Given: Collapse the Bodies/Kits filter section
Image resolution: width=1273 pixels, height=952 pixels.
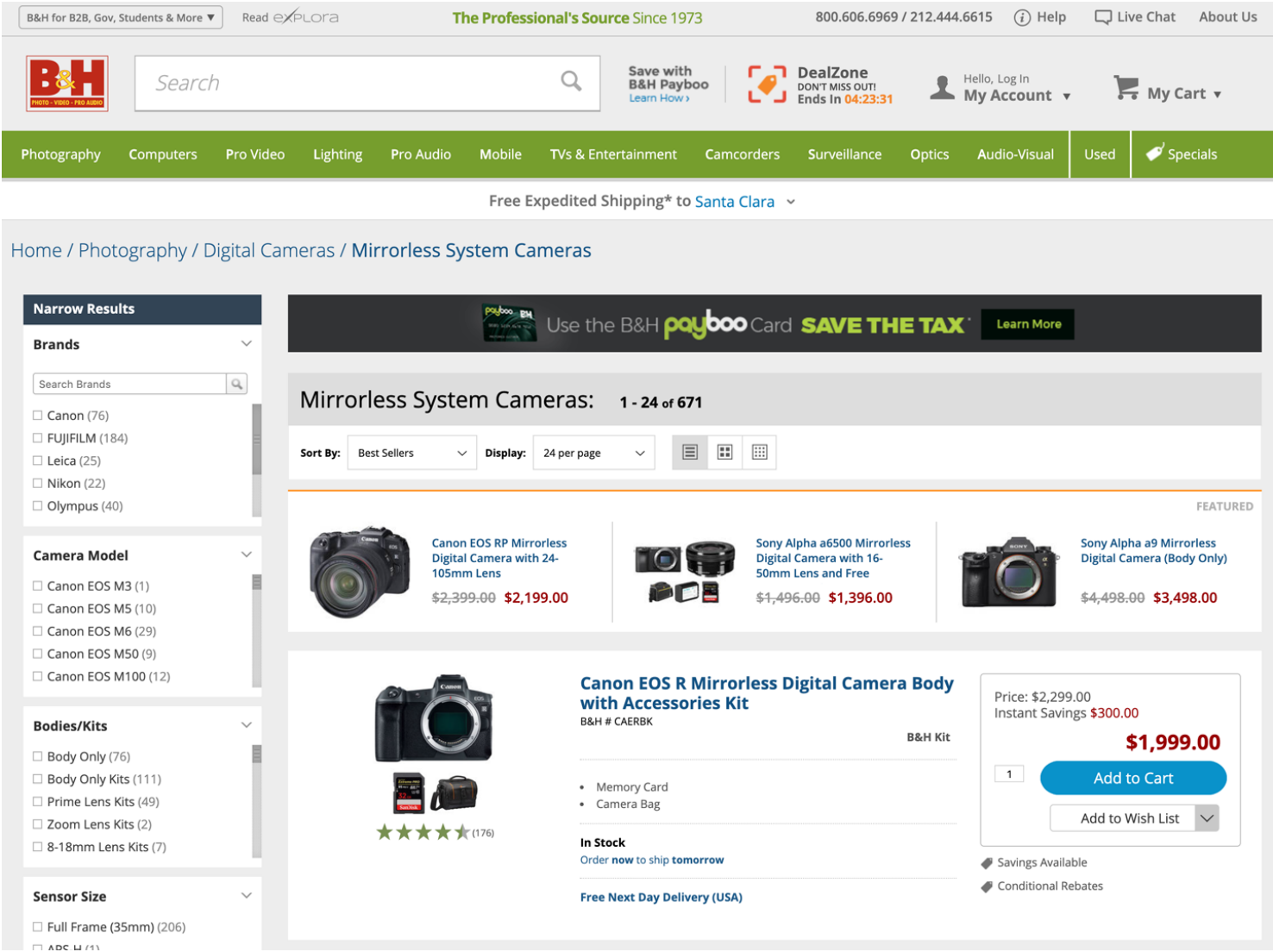Looking at the screenshot, I should tap(246, 725).
